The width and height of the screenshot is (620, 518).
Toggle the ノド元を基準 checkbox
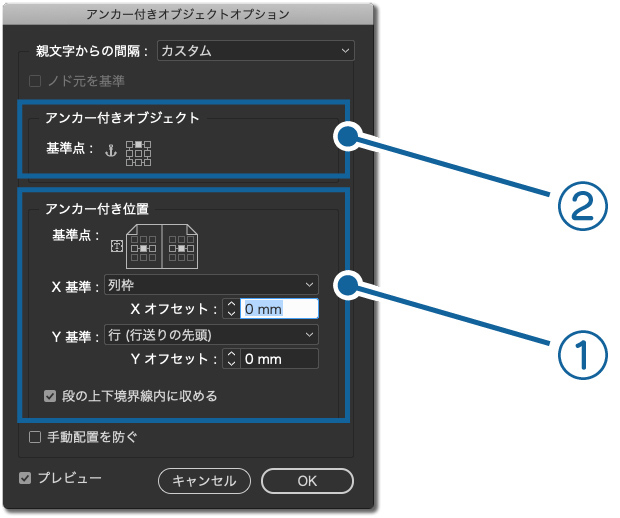tap(35, 81)
